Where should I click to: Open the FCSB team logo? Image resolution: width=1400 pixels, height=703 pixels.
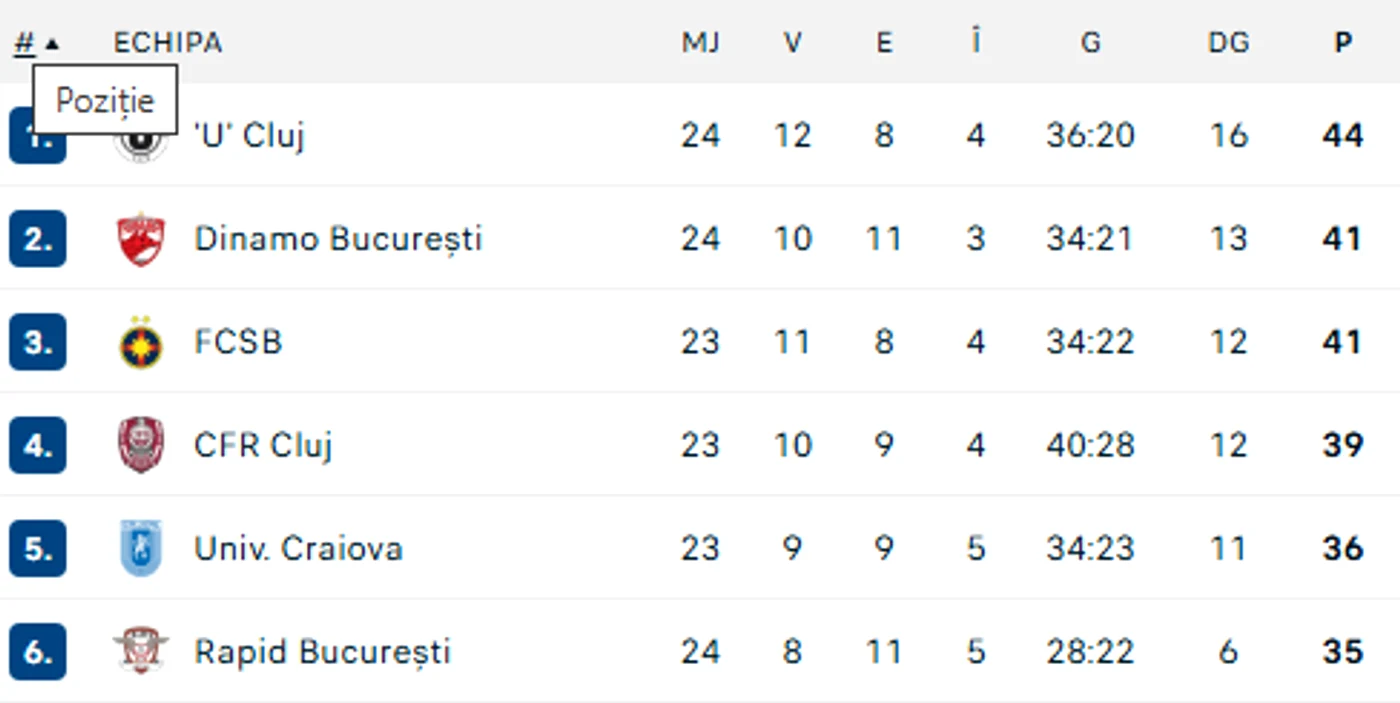pos(141,342)
